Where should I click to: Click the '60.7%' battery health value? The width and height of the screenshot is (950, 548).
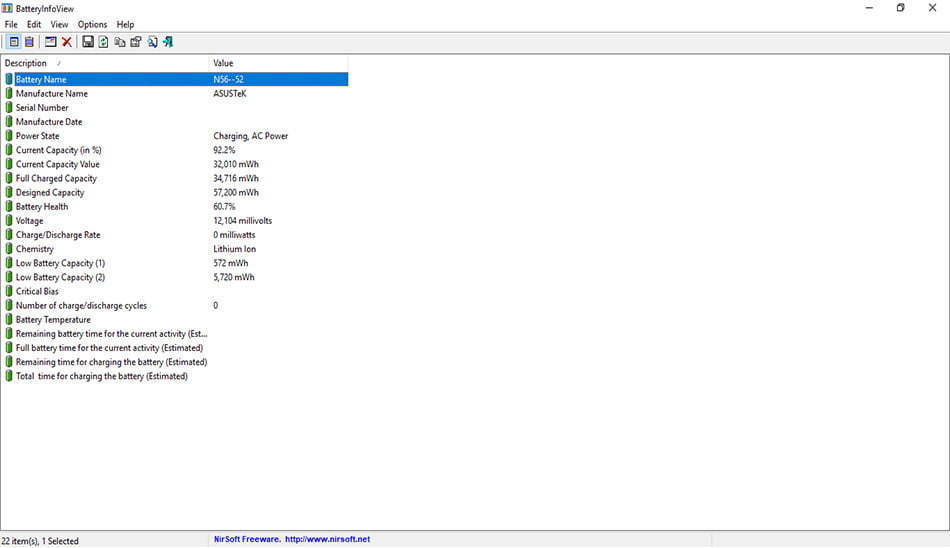[224, 206]
